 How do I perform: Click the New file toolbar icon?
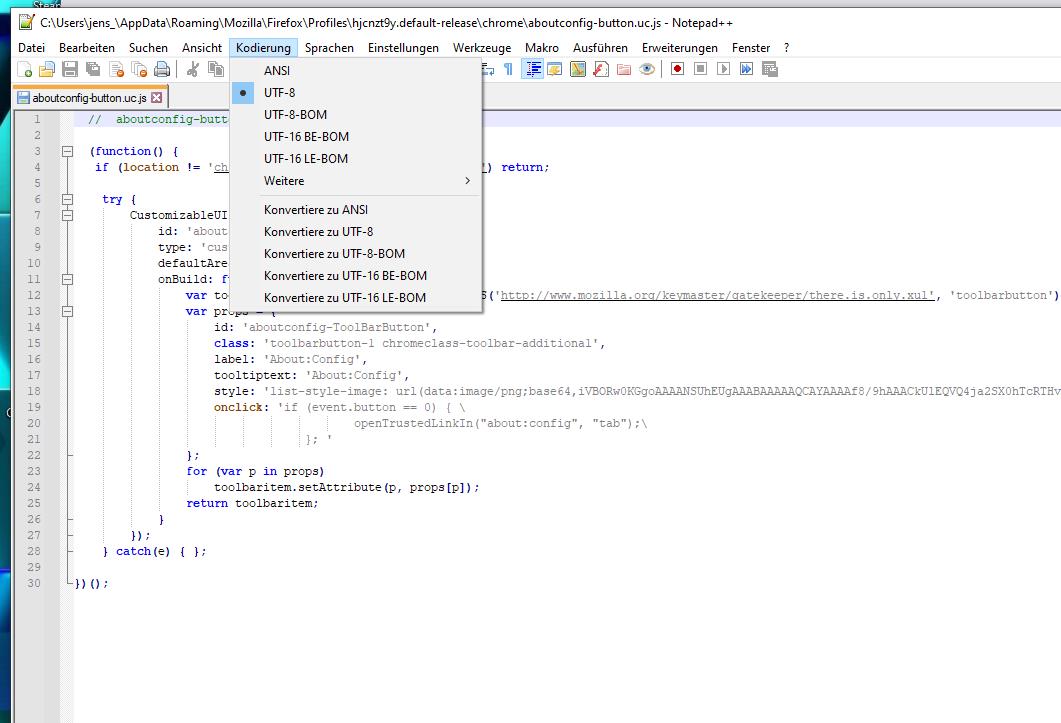(x=25, y=69)
